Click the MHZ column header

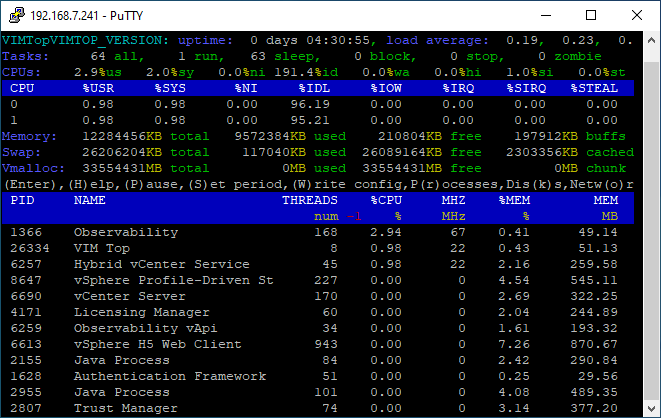pos(454,200)
